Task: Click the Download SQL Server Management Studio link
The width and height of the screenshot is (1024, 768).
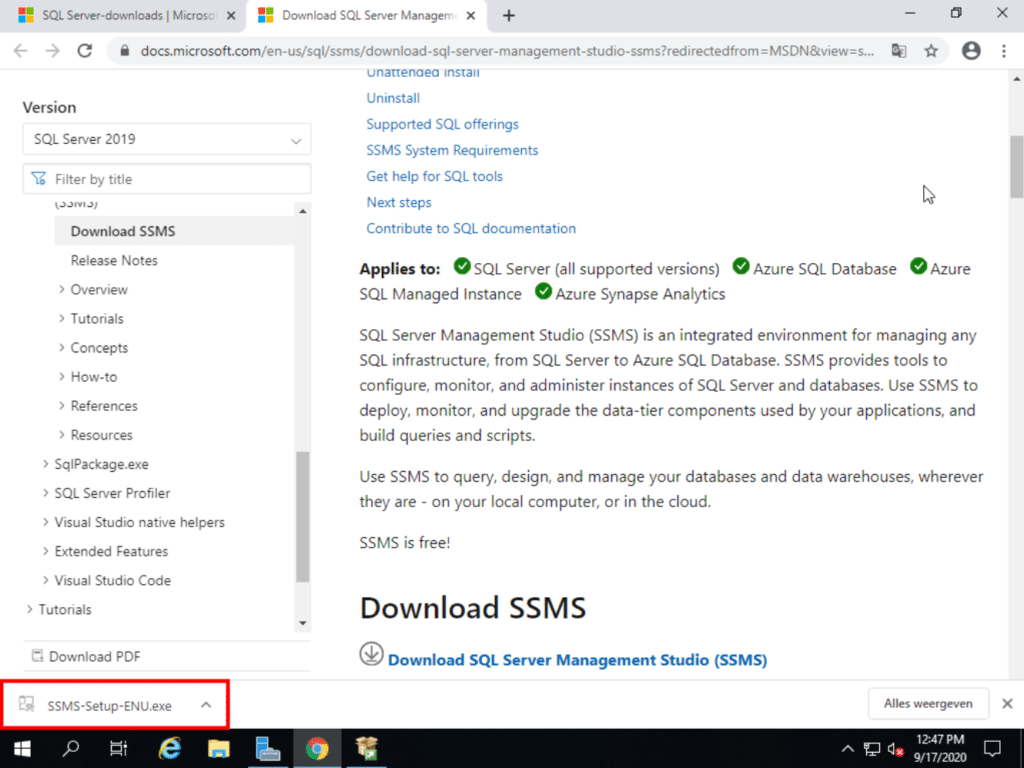Action: 577,660
